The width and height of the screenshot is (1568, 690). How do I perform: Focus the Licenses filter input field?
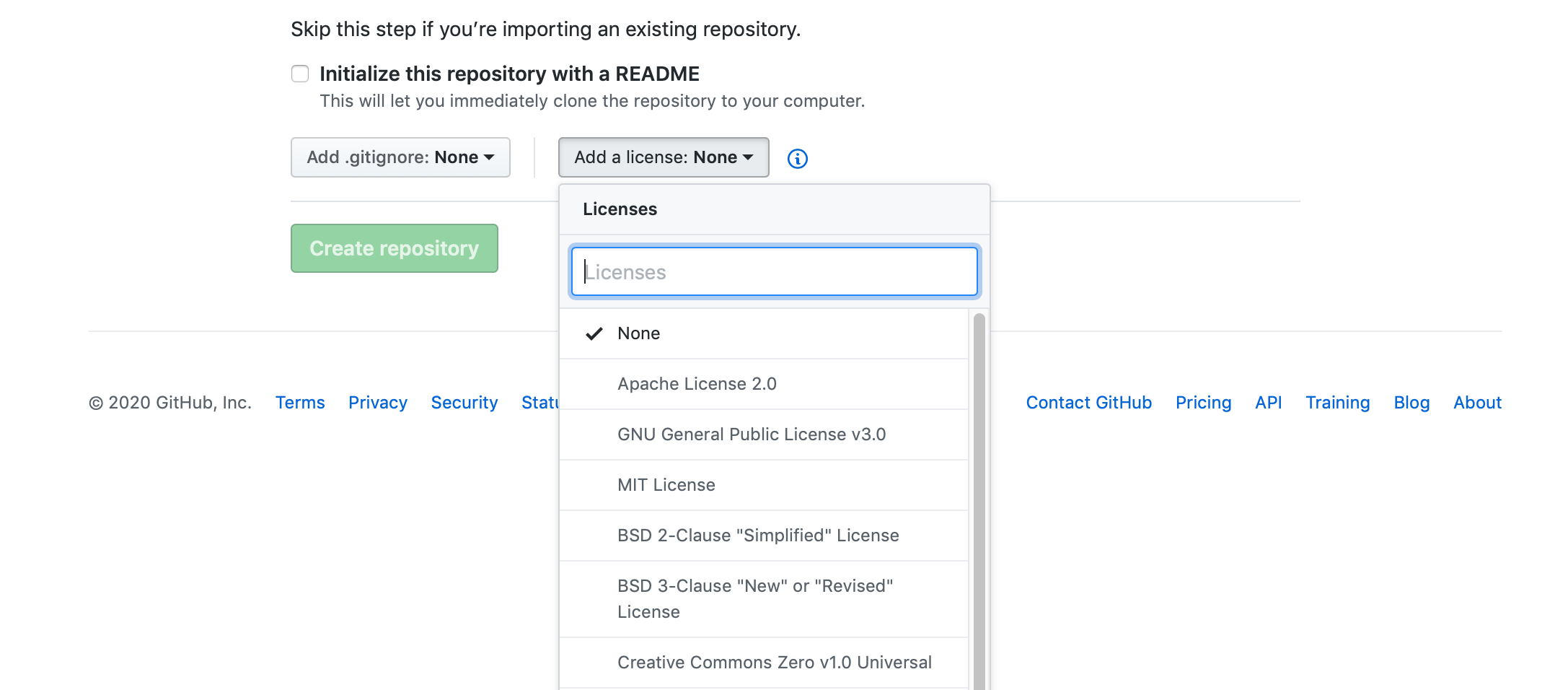tap(774, 272)
